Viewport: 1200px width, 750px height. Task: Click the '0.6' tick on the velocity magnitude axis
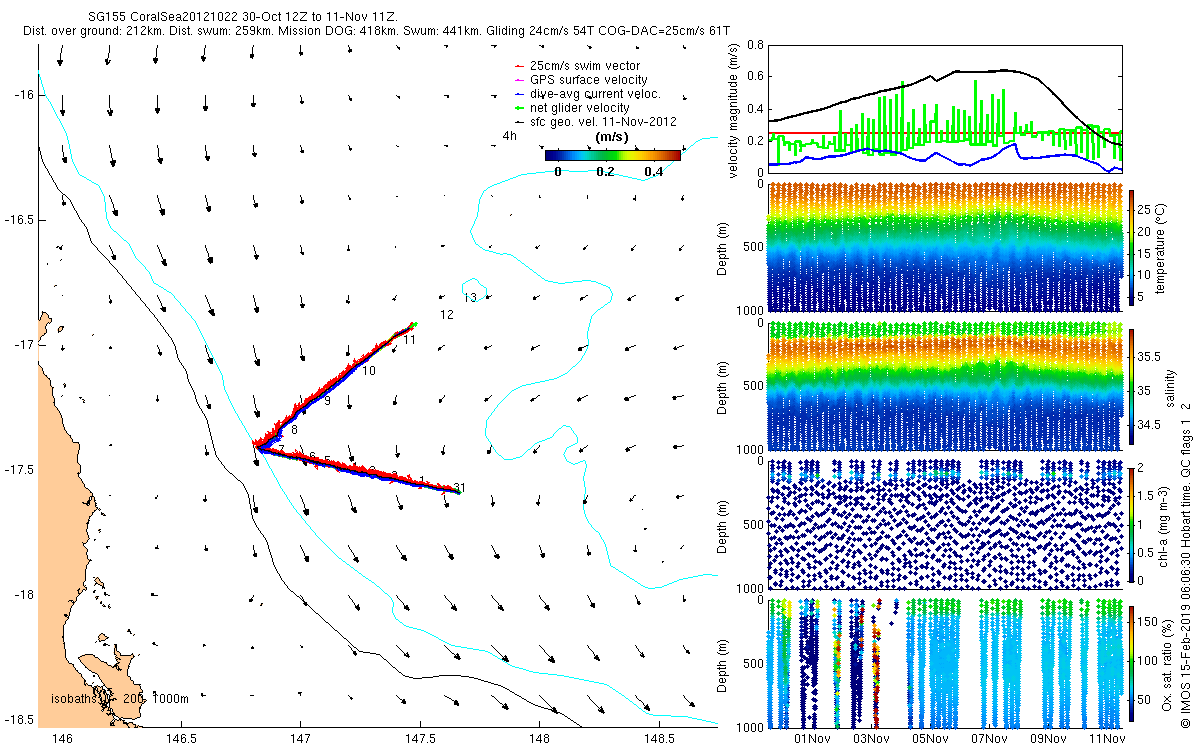click(x=754, y=77)
